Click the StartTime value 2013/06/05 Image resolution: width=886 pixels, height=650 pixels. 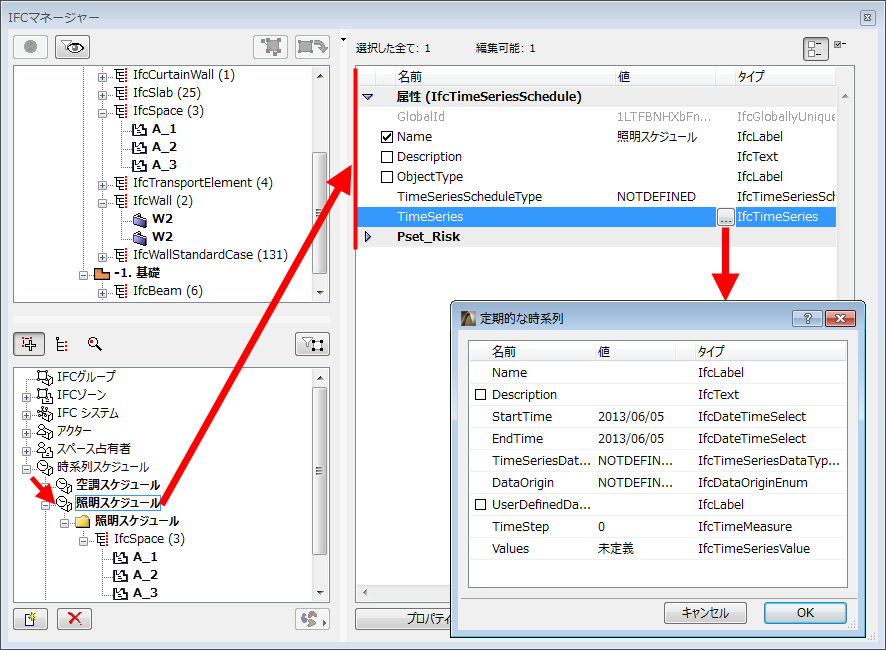pyautogui.click(x=631, y=417)
